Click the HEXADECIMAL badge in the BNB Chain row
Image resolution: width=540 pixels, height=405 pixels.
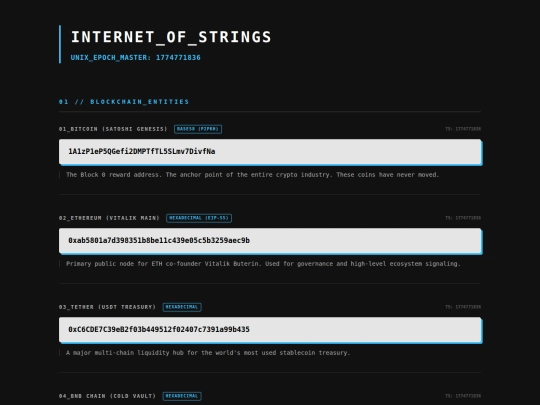(182, 396)
